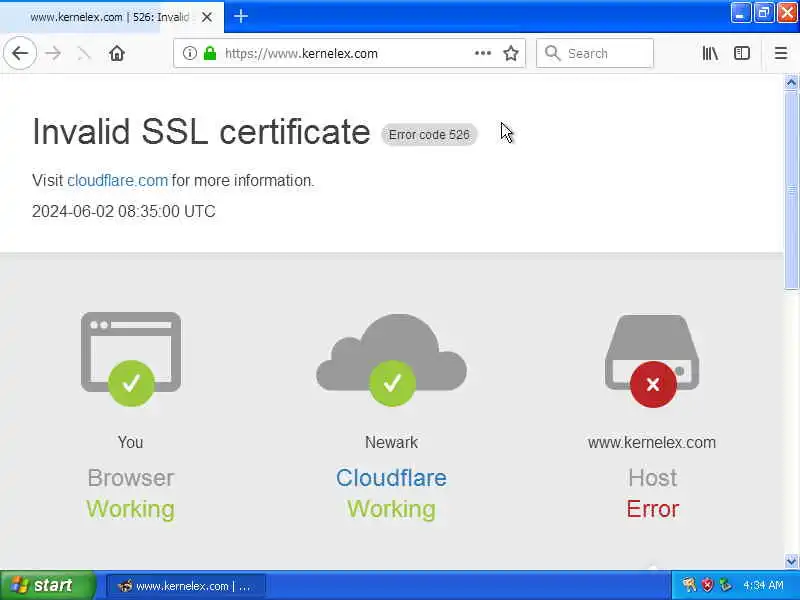Click the scrollbar up arrow

(791, 82)
